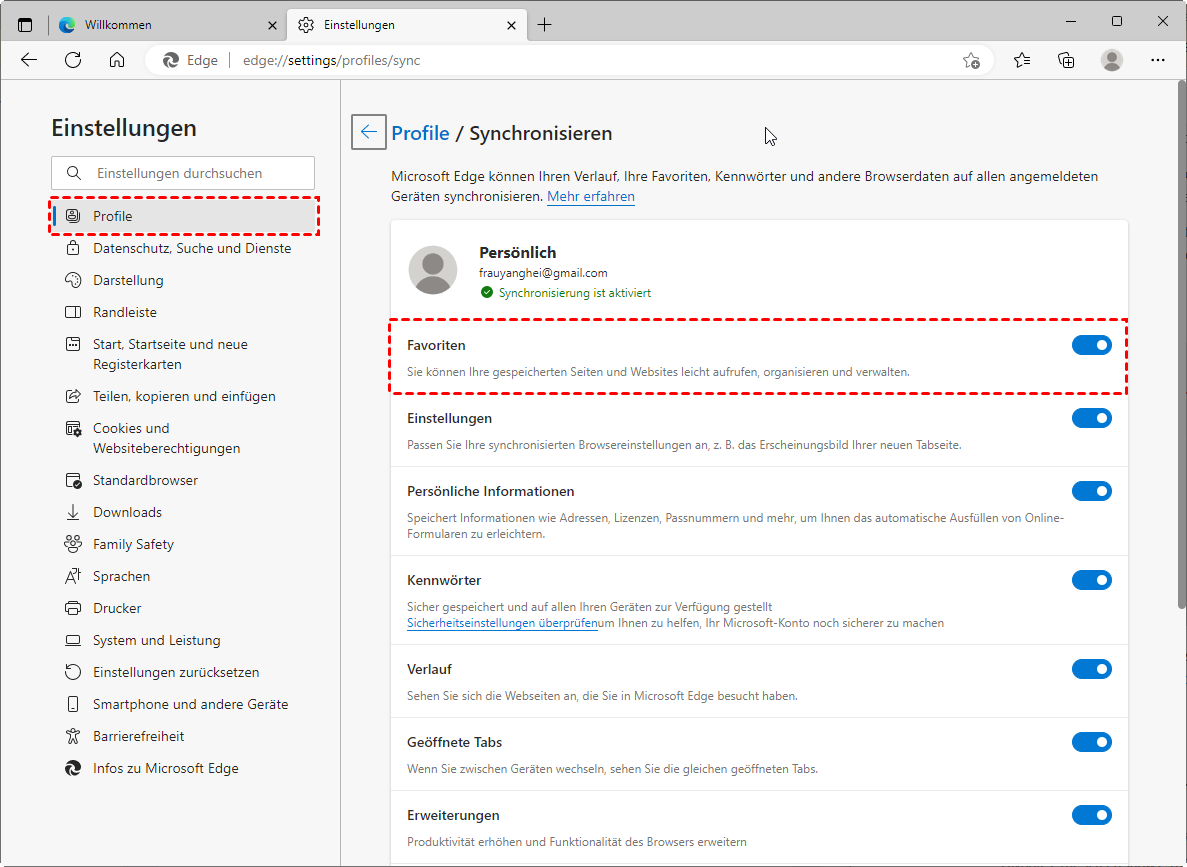Click the Einstellungen durchsuchen search field
This screenshot has height=867, width=1187.
pos(183,173)
